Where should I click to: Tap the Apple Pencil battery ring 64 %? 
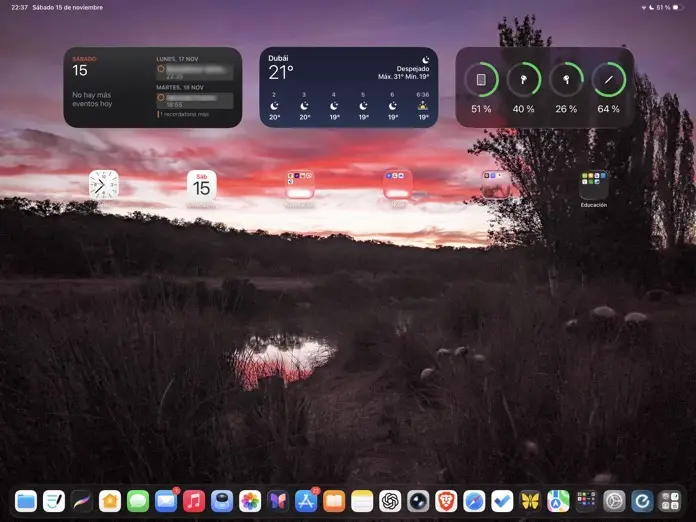pos(609,79)
